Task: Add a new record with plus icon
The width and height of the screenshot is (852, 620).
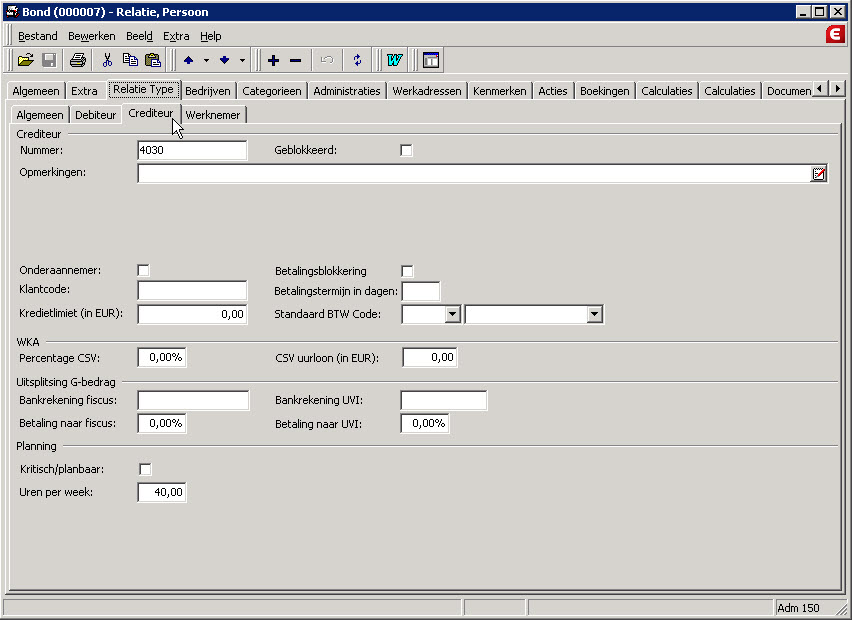Action: pos(273,60)
